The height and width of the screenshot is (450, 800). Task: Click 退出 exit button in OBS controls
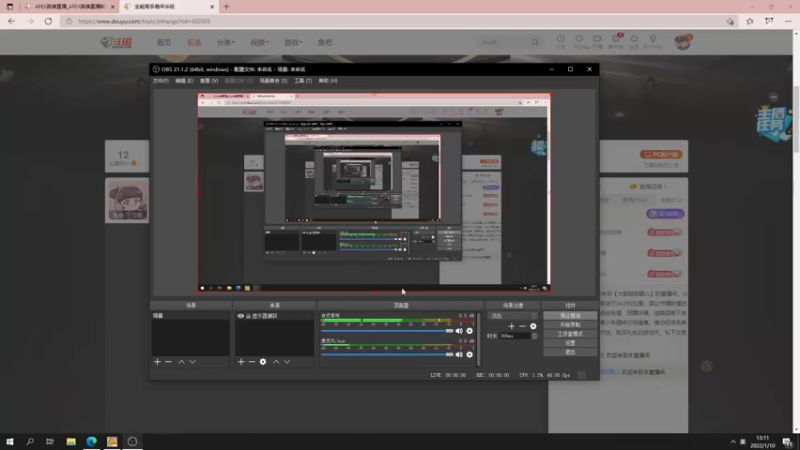coord(570,352)
